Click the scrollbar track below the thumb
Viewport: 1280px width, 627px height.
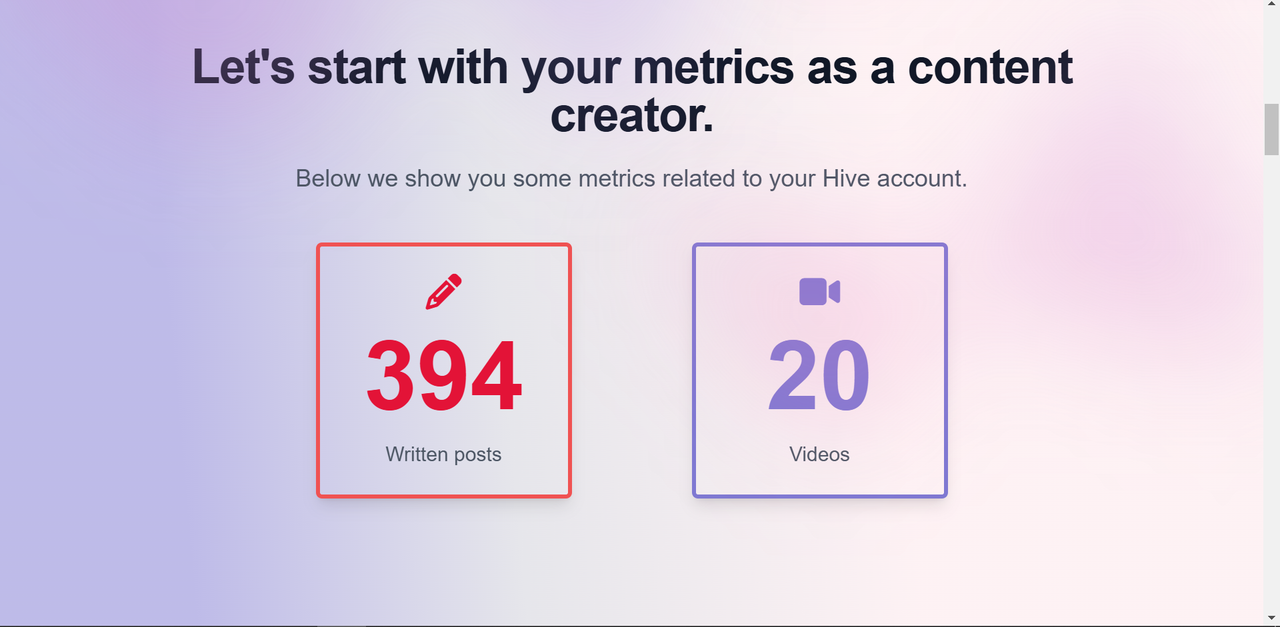tap(1271, 380)
